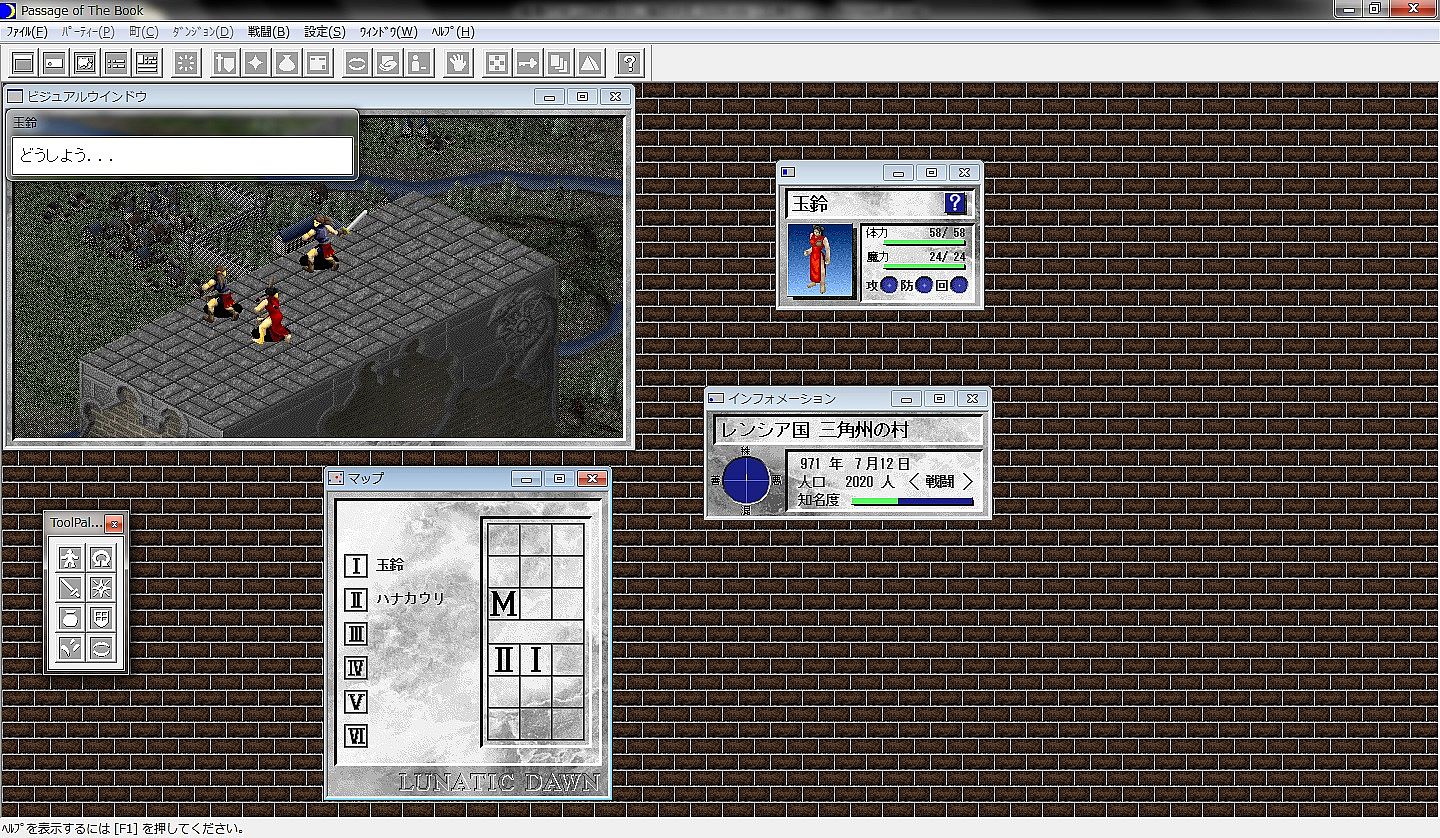Click the lips talk toolbar icon
Viewport: 1440px width, 838px height.
pyautogui.click(x=357, y=63)
